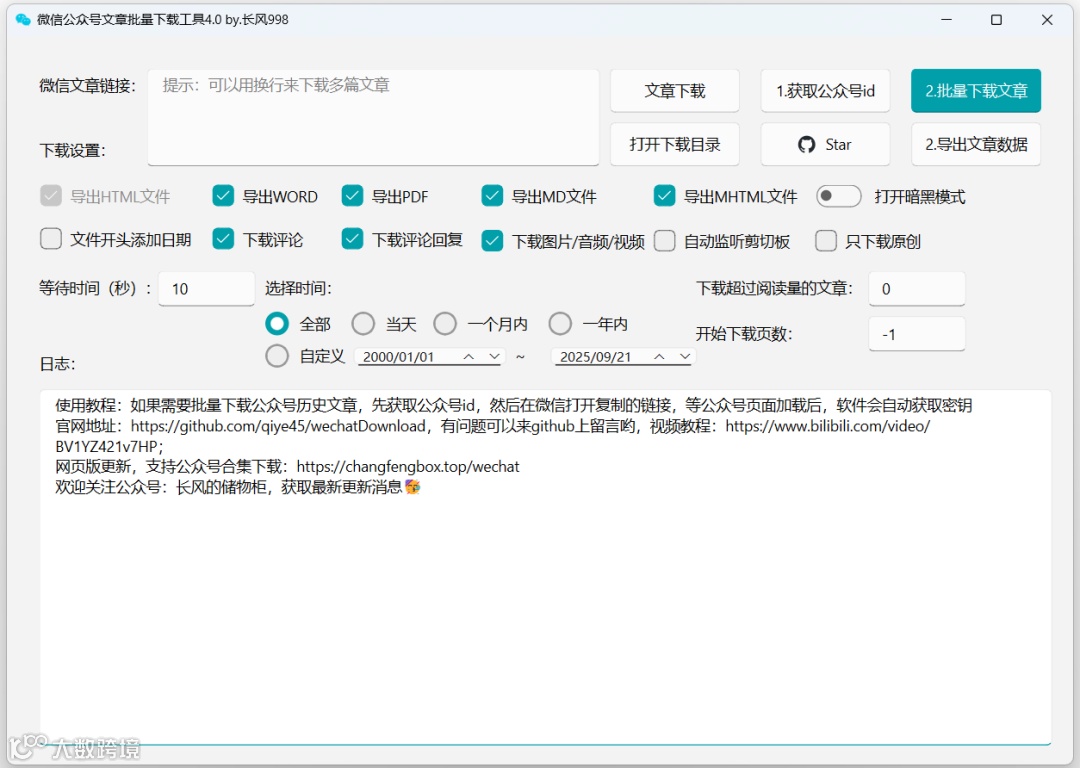
Task: Click the disabled 导出HTML文件 checkbox
Action: (51, 196)
